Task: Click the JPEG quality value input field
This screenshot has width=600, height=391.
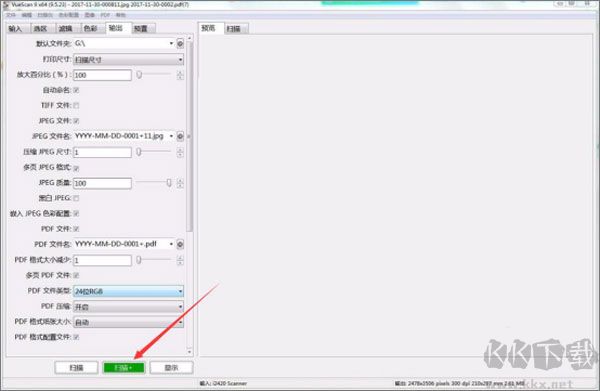Action: [x=102, y=183]
